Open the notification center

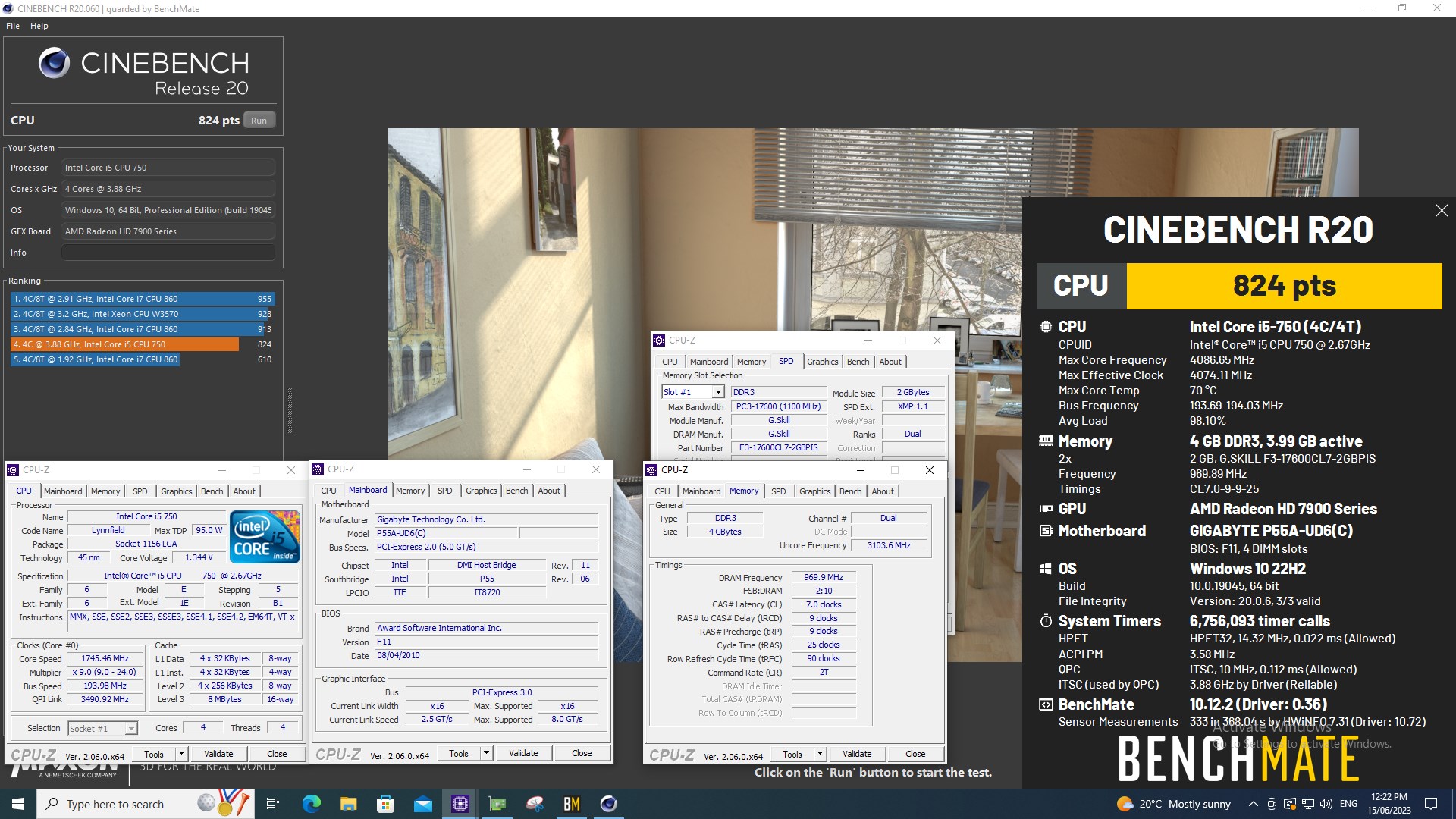coord(1431,804)
